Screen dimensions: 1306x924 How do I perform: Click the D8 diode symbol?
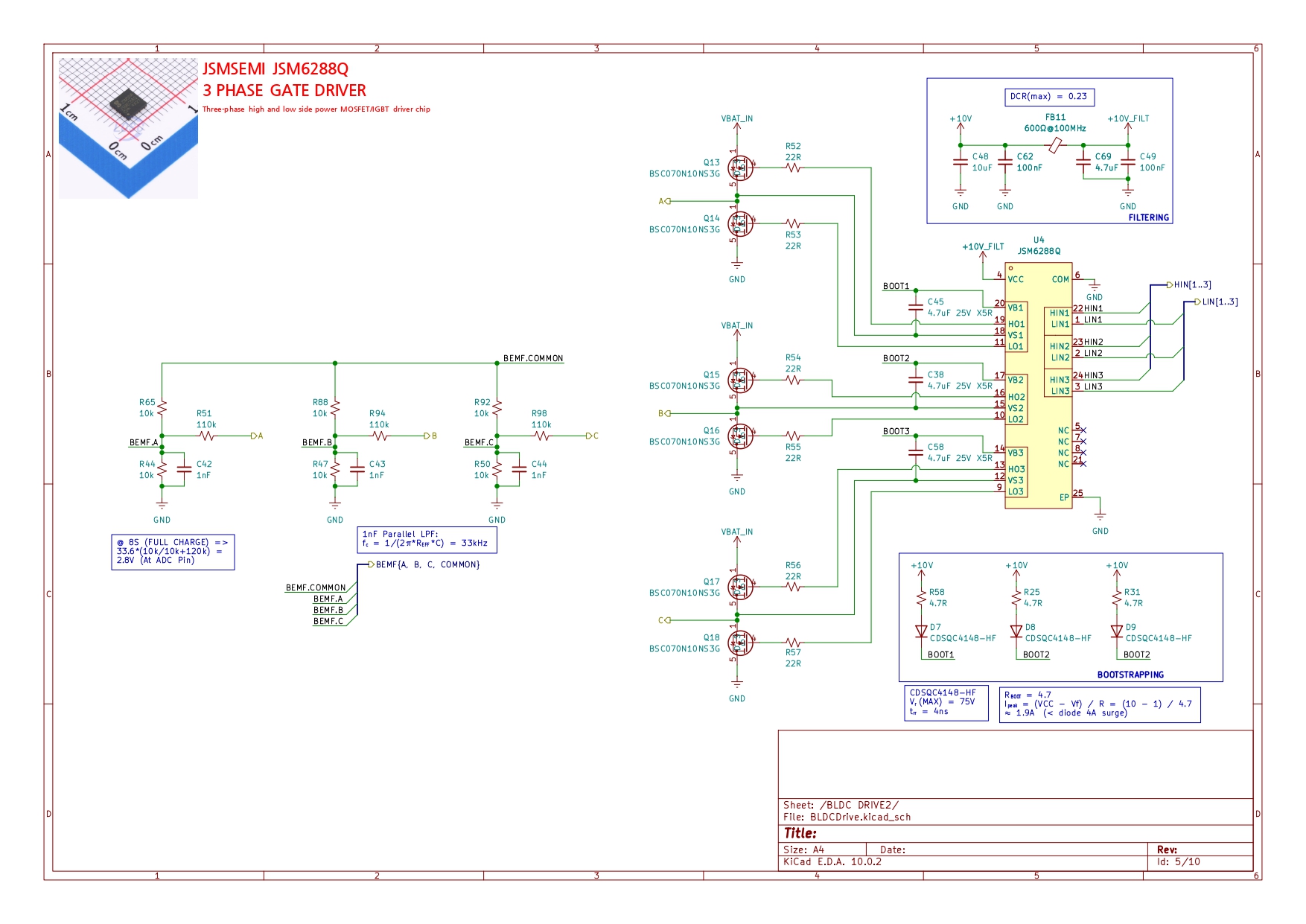[x=1016, y=631]
